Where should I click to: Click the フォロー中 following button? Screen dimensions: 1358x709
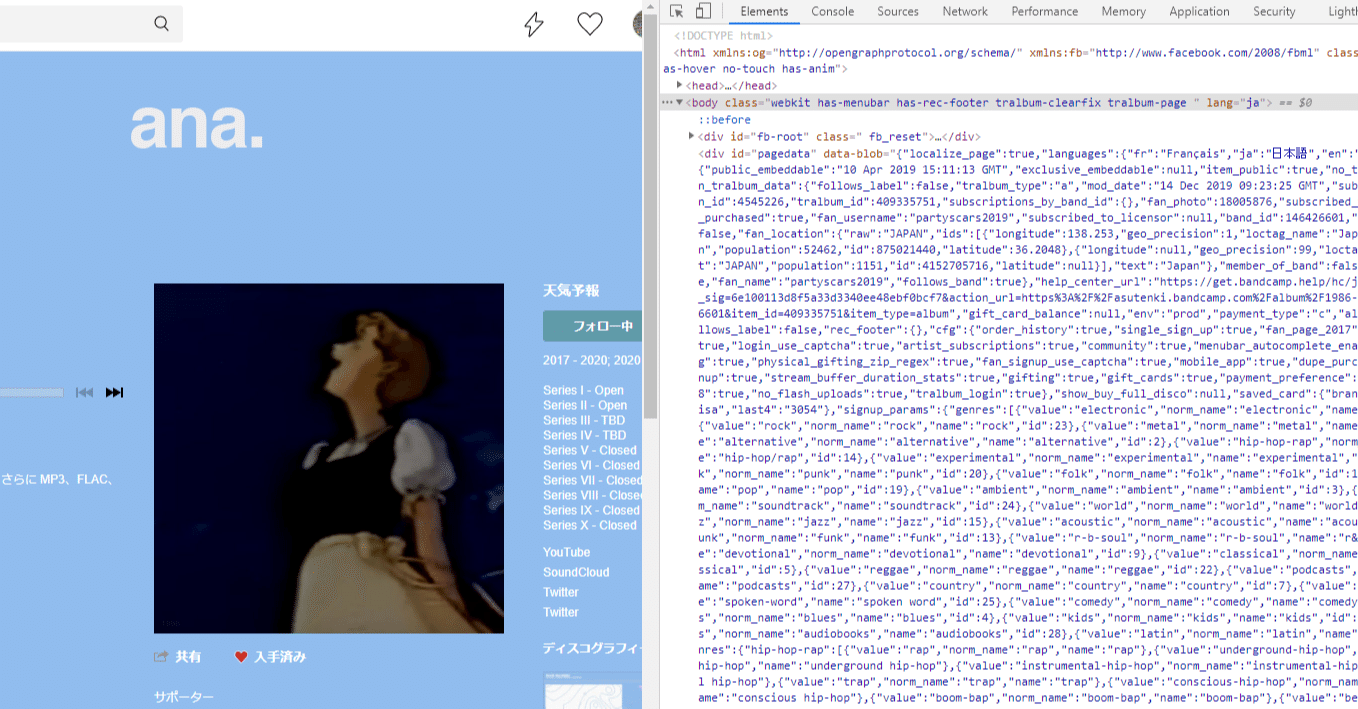(593, 326)
